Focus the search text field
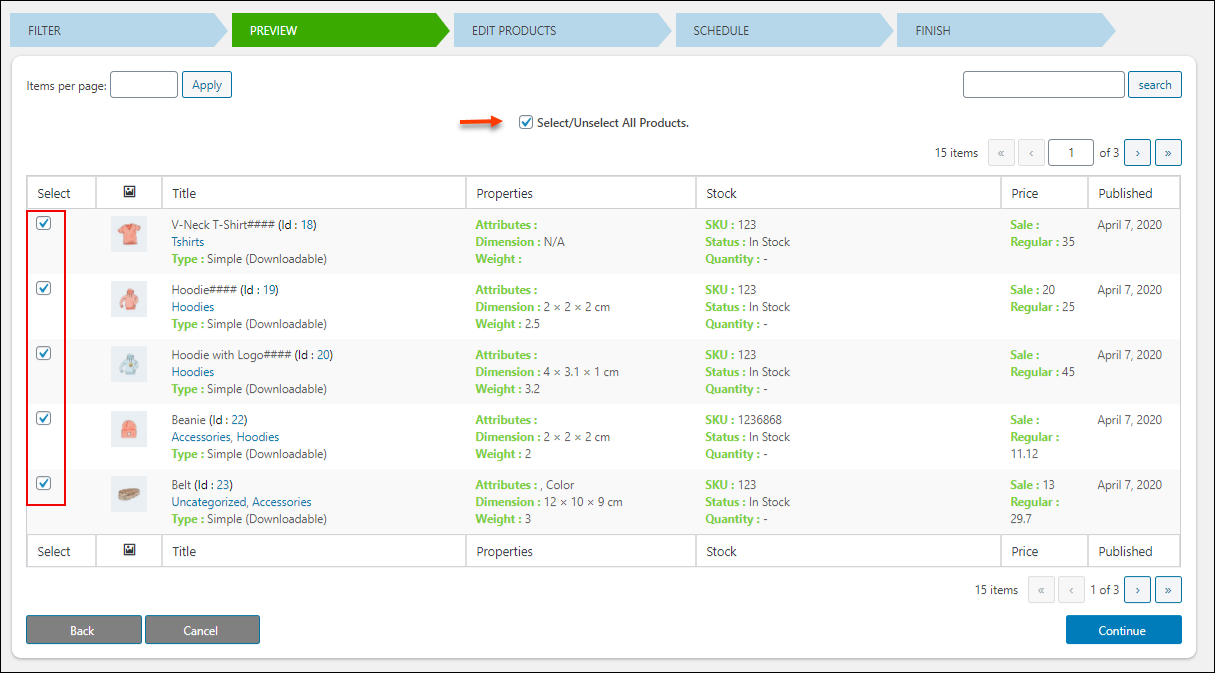 point(1044,85)
